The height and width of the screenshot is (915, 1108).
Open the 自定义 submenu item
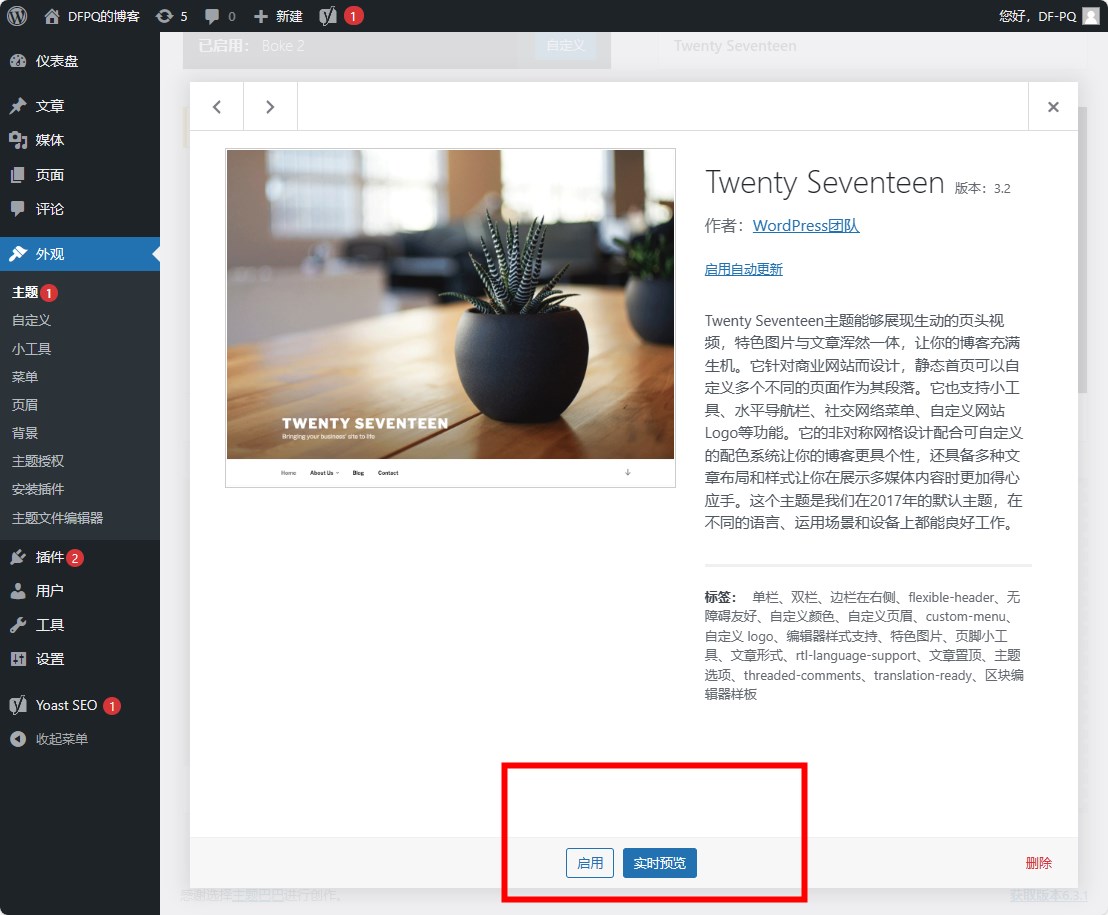tap(31, 320)
